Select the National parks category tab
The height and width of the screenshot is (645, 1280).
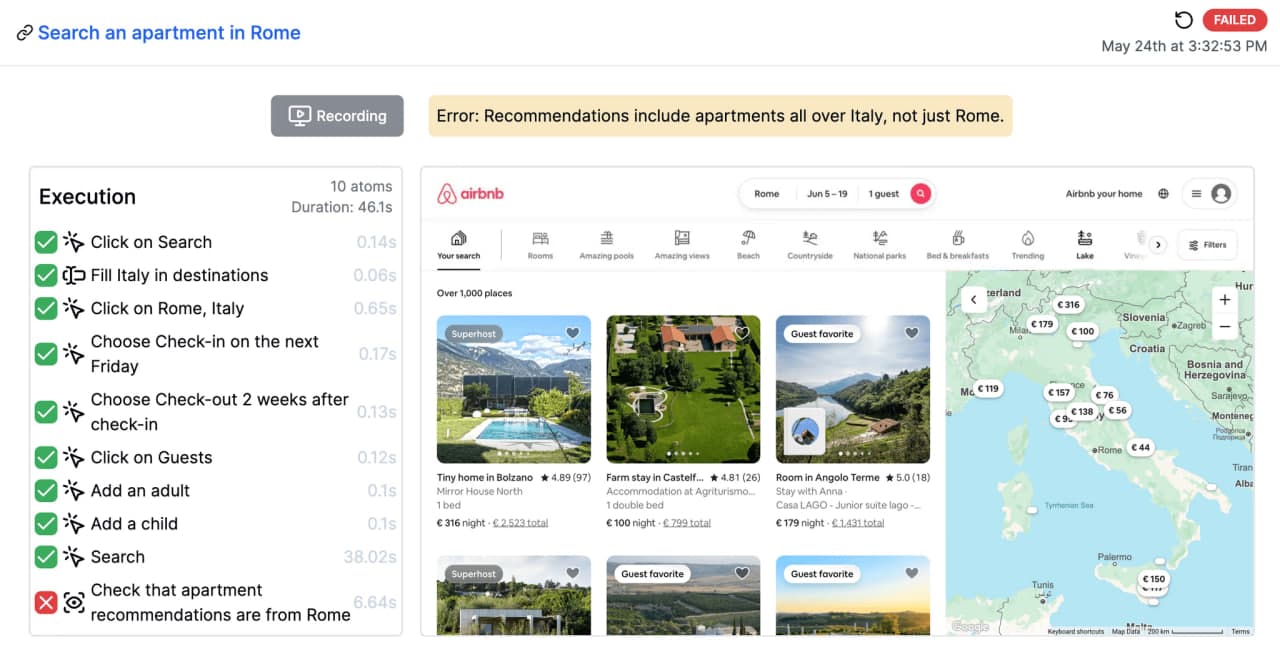point(880,245)
